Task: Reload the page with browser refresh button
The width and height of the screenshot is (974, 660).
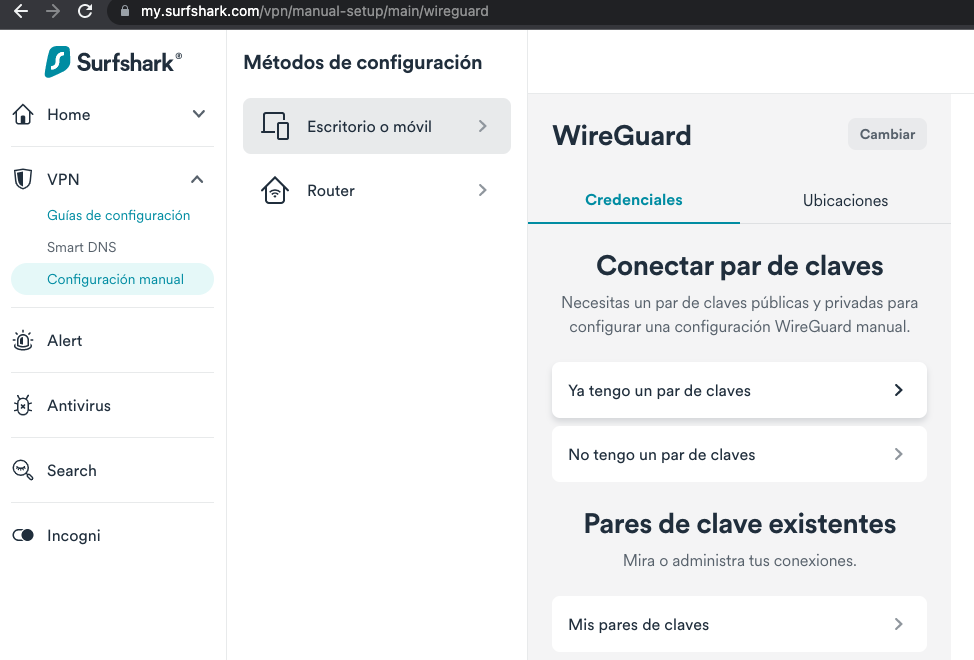Action: (x=85, y=12)
